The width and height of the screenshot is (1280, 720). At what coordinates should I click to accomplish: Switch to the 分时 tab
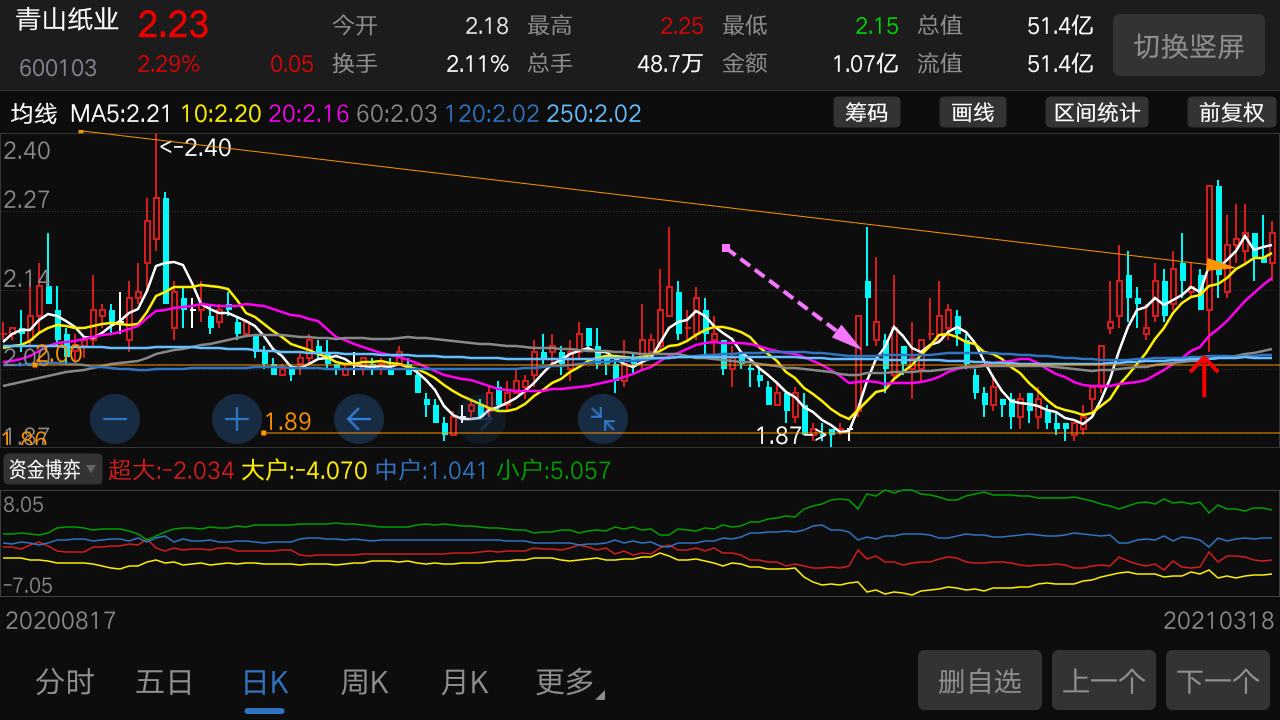click(65, 683)
